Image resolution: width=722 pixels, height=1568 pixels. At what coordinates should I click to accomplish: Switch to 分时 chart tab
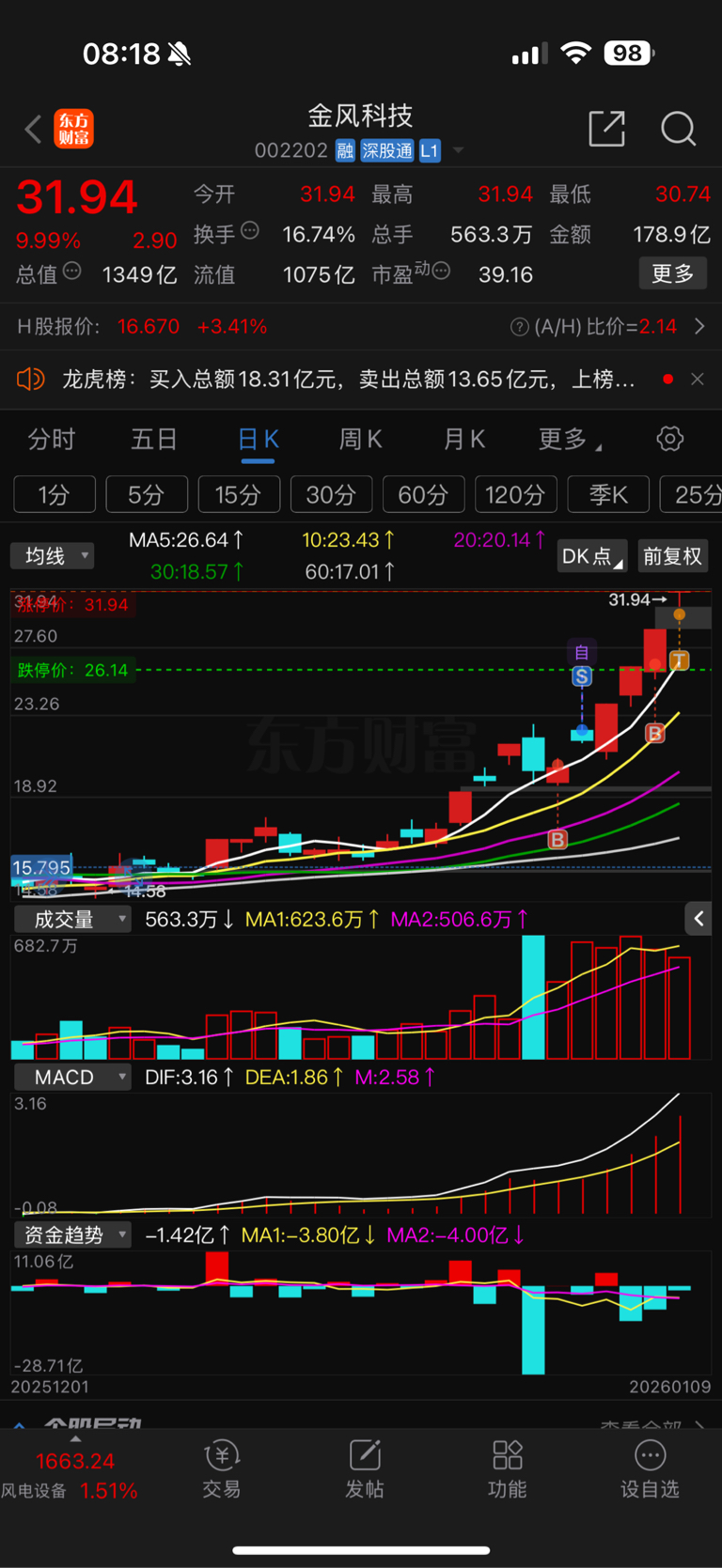pos(51,439)
